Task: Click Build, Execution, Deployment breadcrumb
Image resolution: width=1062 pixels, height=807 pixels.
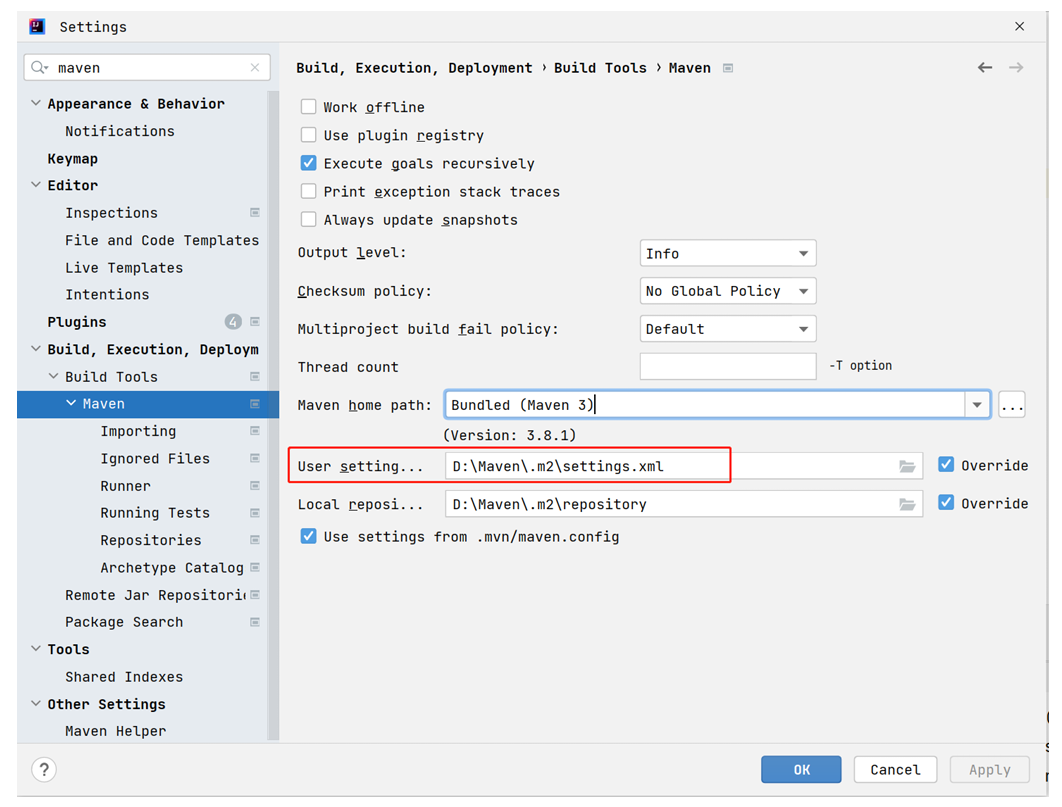Action: click(414, 68)
